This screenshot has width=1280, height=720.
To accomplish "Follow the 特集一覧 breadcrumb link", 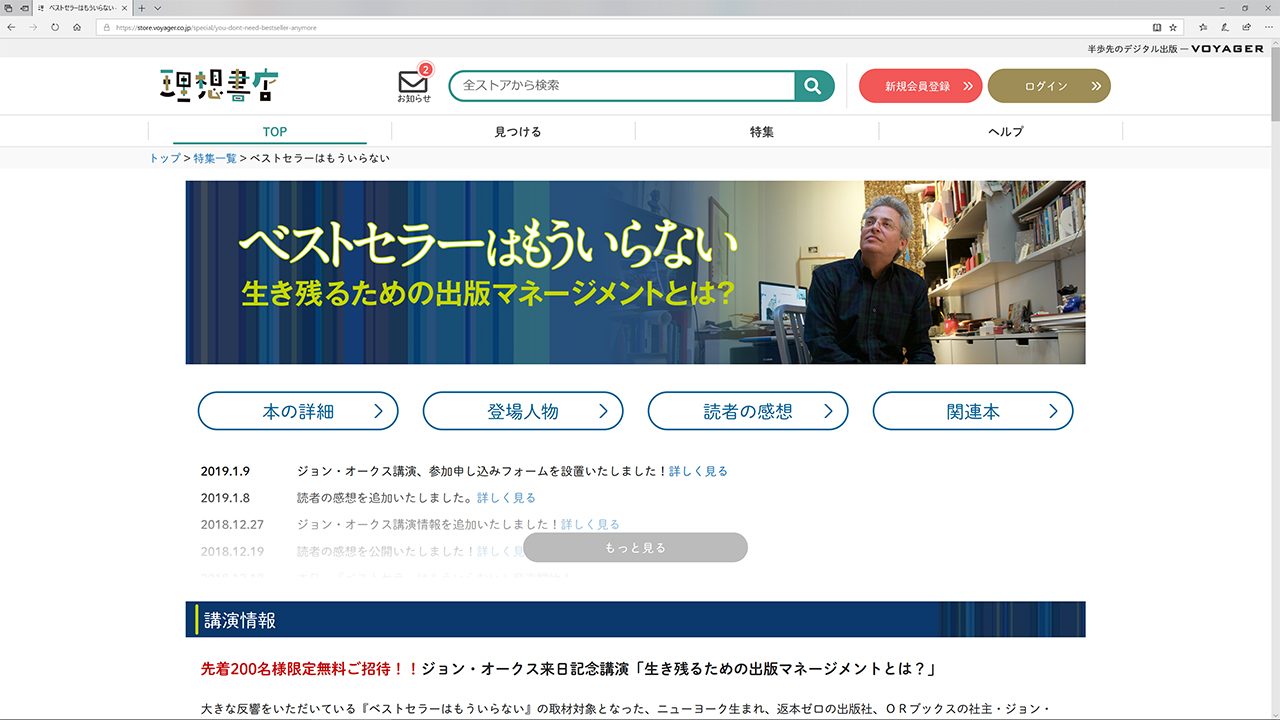I will coord(215,158).
